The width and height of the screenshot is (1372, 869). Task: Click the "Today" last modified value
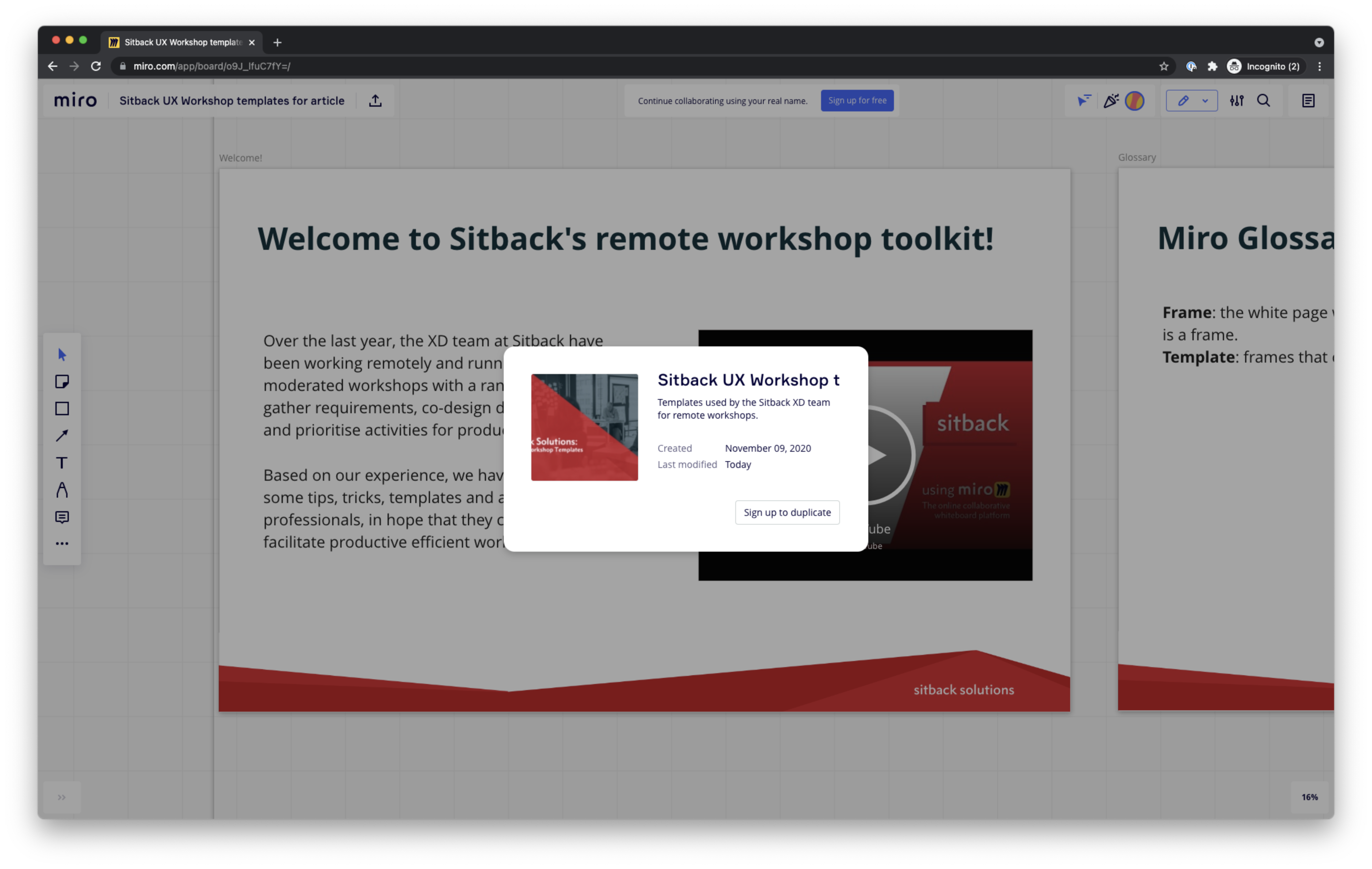point(738,465)
